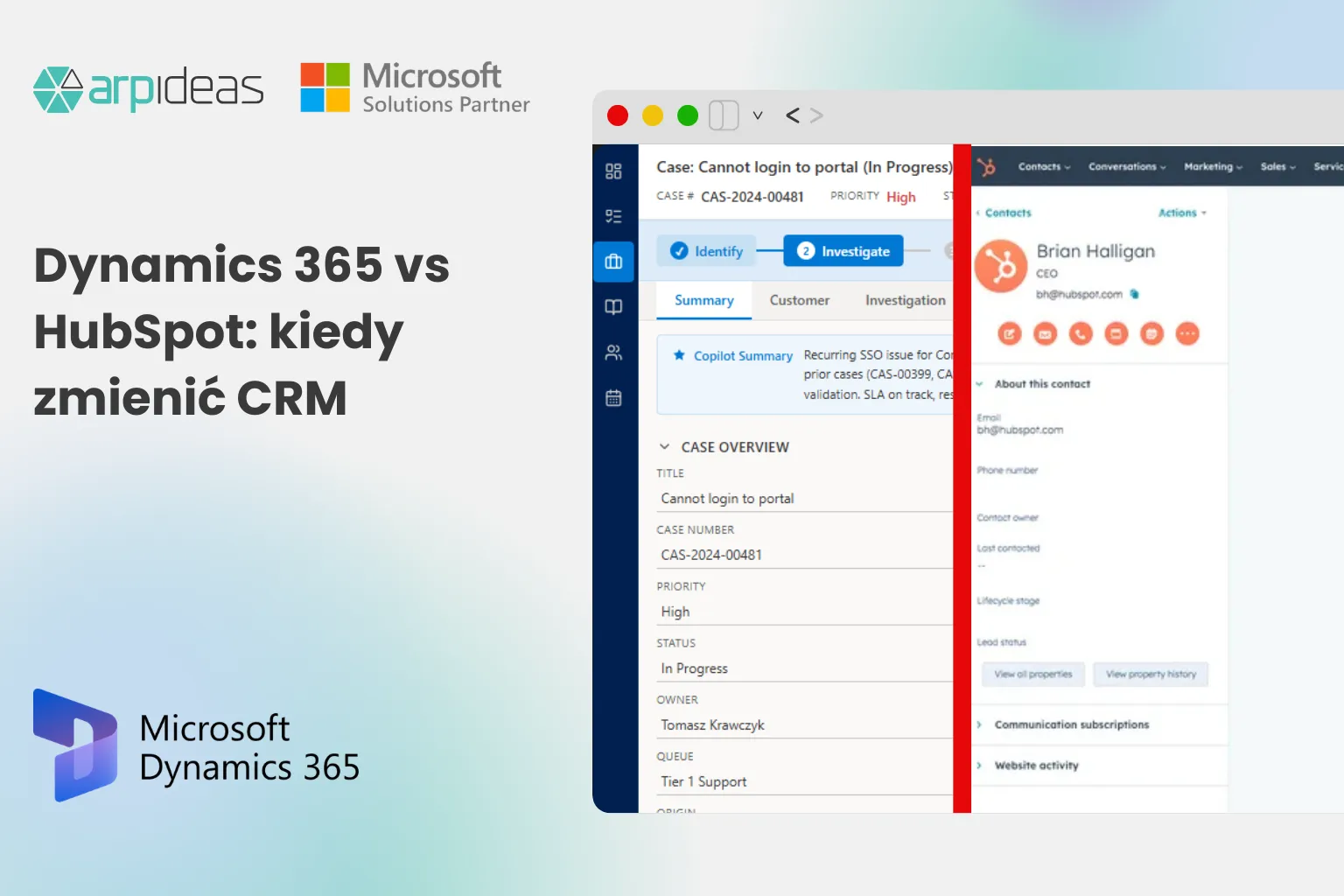Click the orange email envelope icon

click(x=1046, y=333)
